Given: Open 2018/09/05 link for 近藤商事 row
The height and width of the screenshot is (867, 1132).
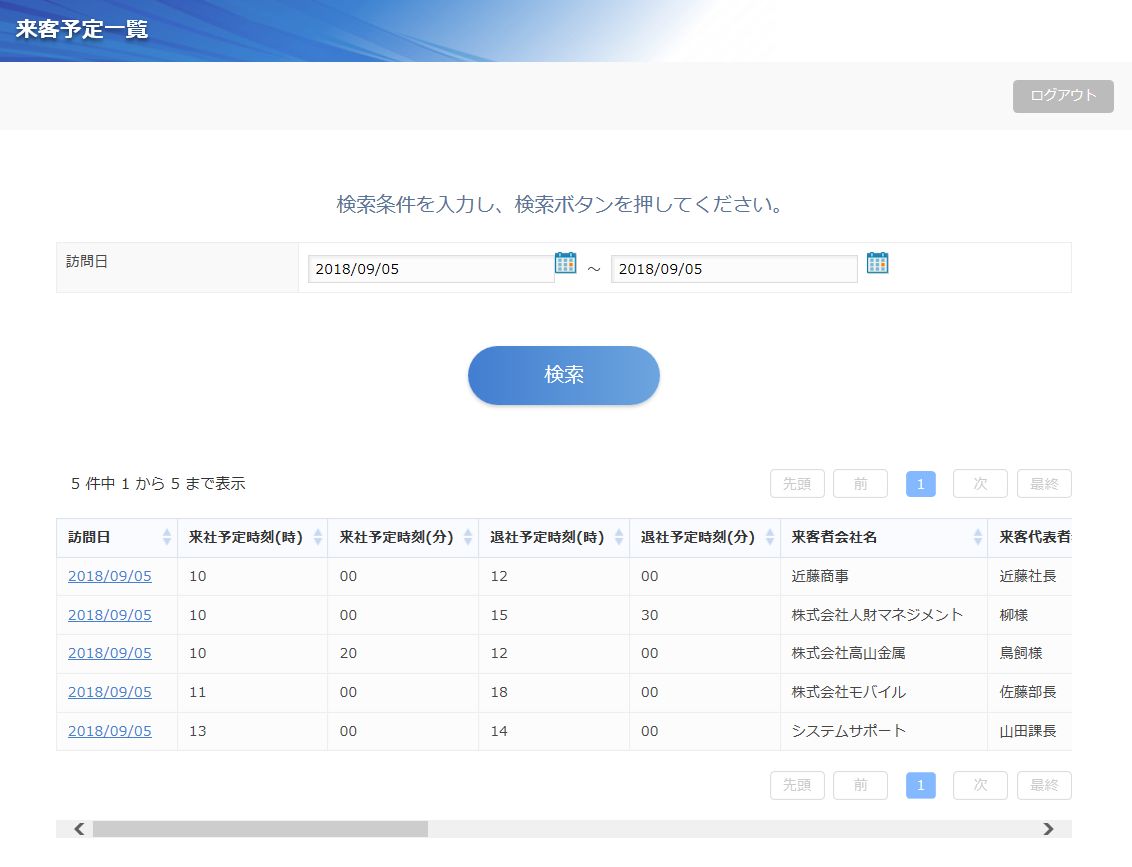Looking at the screenshot, I should (110, 576).
